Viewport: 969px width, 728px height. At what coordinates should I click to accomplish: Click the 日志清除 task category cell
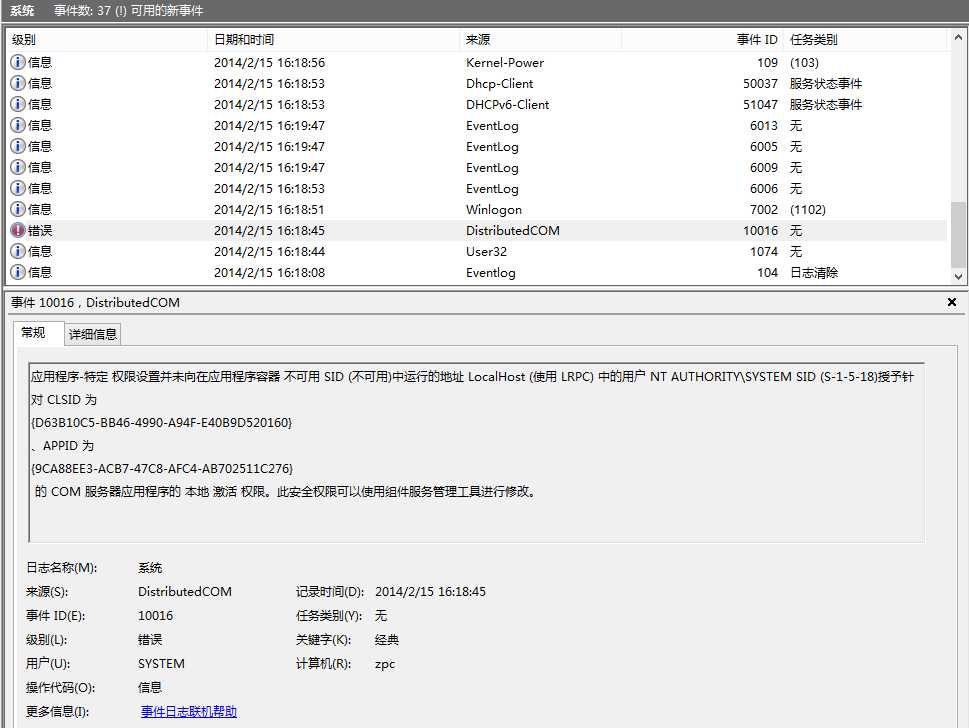coord(814,273)
